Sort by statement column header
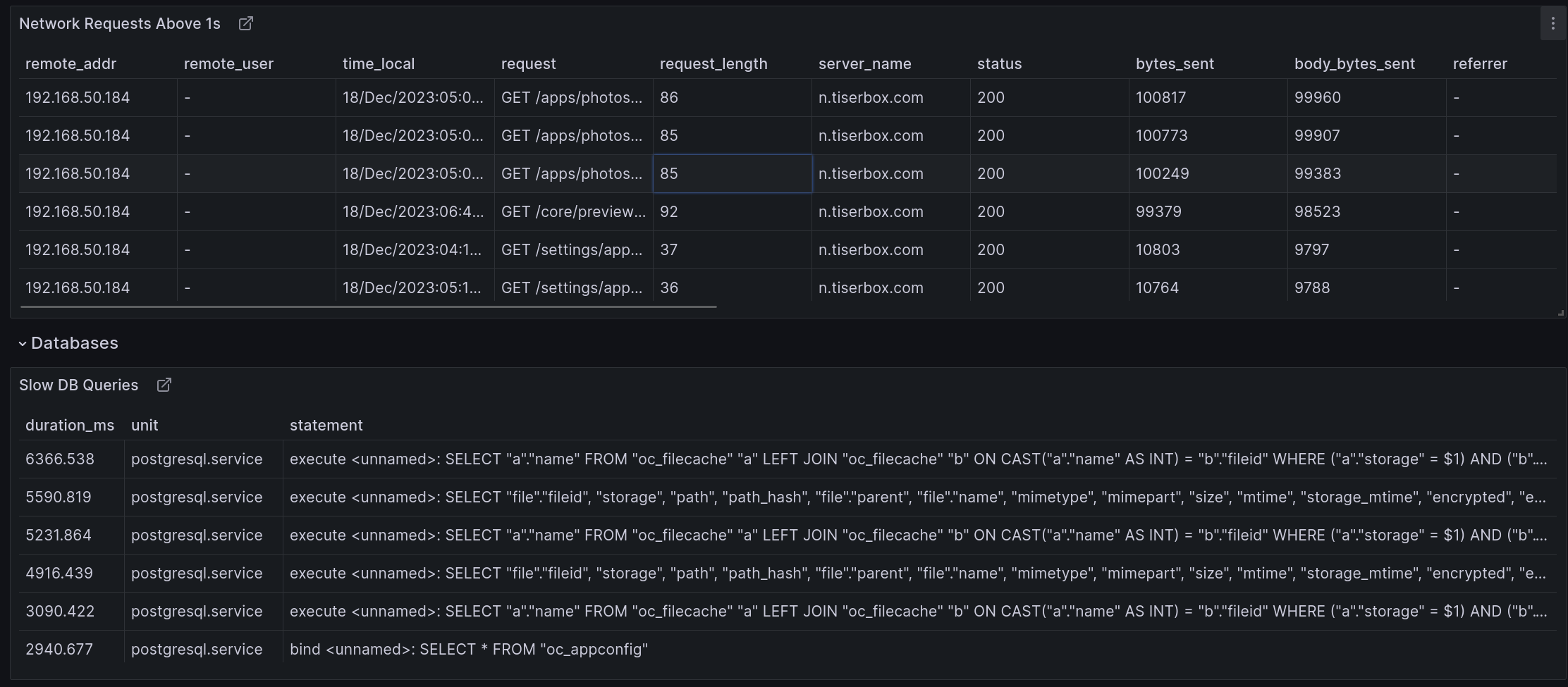Viewport: 1568px width, 687px height. [326, 425]
